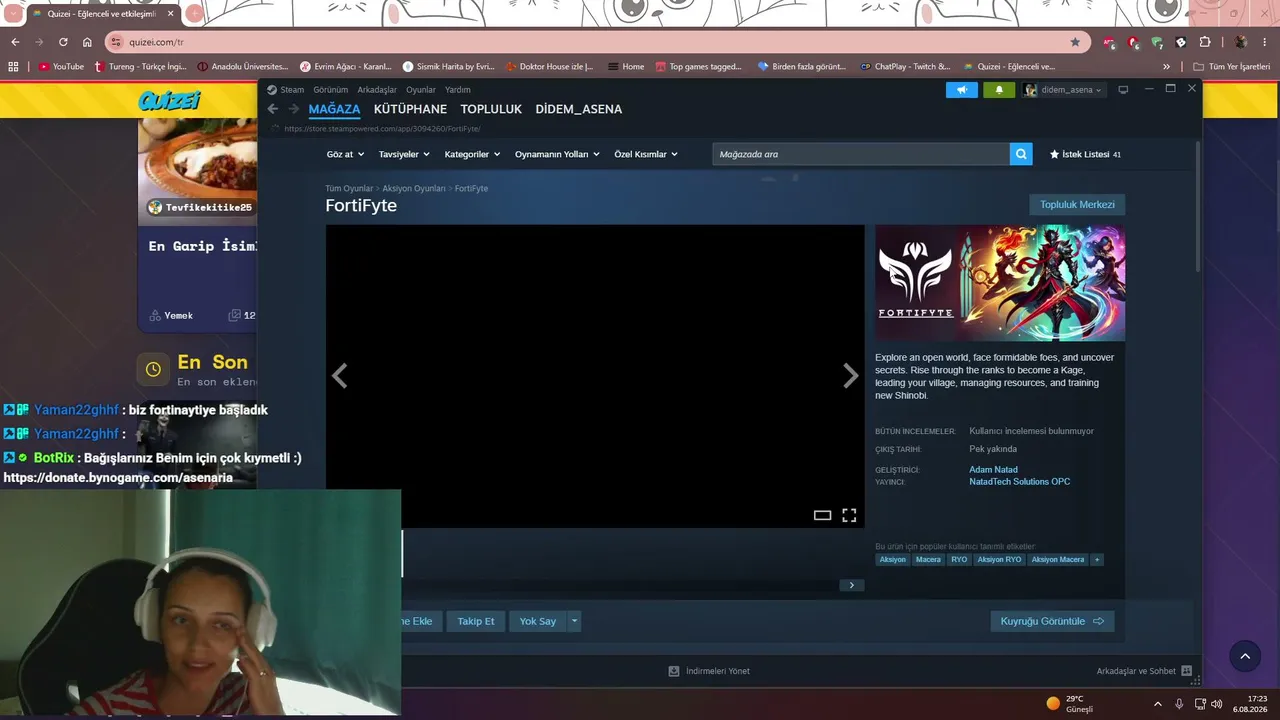Reload the Quizei page in Chrome
The width and height of the screenshot is (1280, 720).
tap(63, 42)
